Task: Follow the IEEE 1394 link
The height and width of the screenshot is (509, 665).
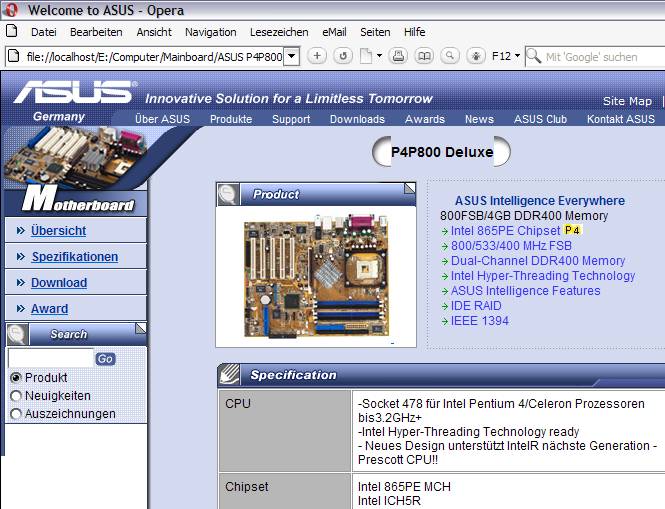Action: pyautogui.click(x=480, y=321)
